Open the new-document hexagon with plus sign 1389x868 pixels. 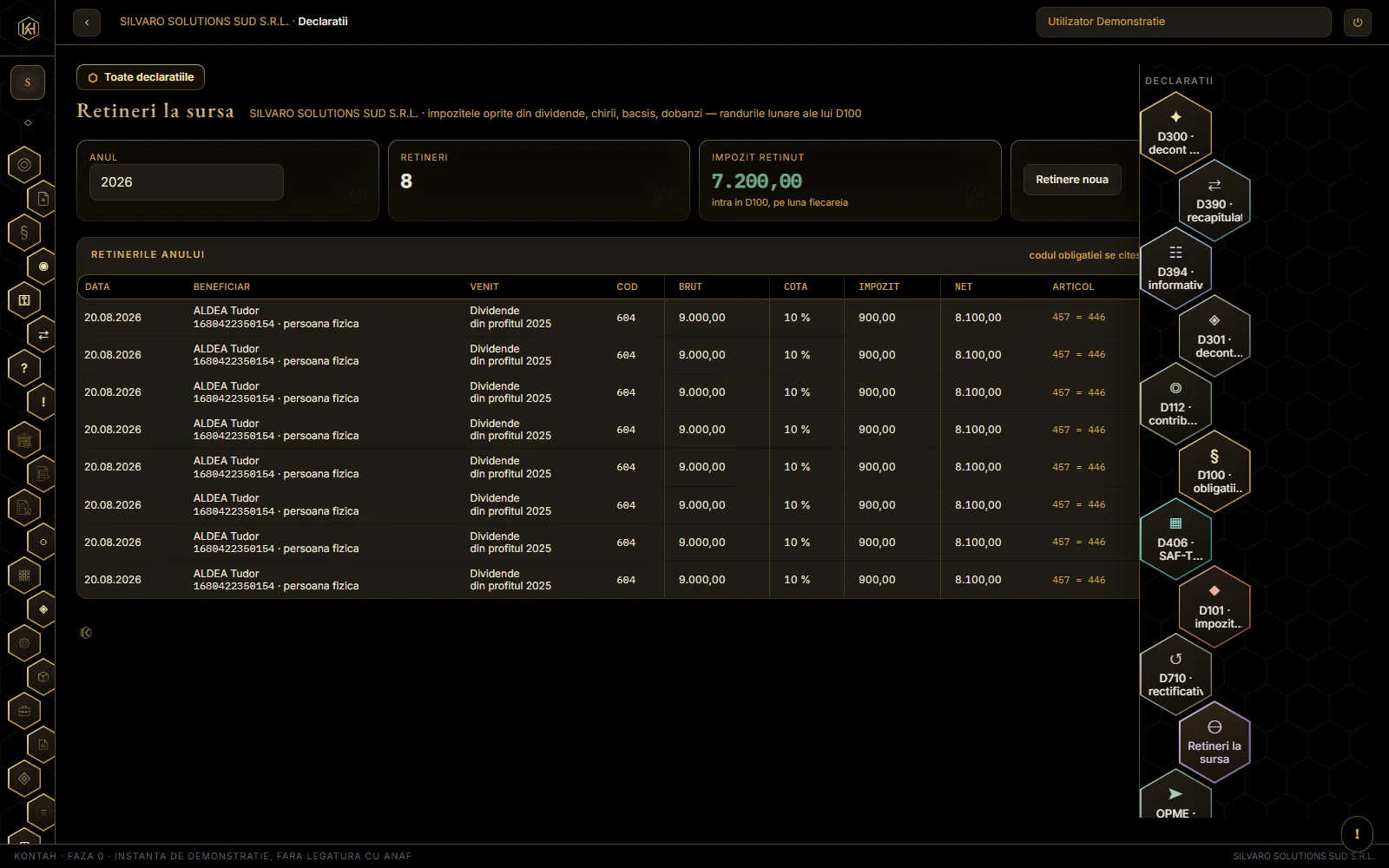tap(43, 199)
